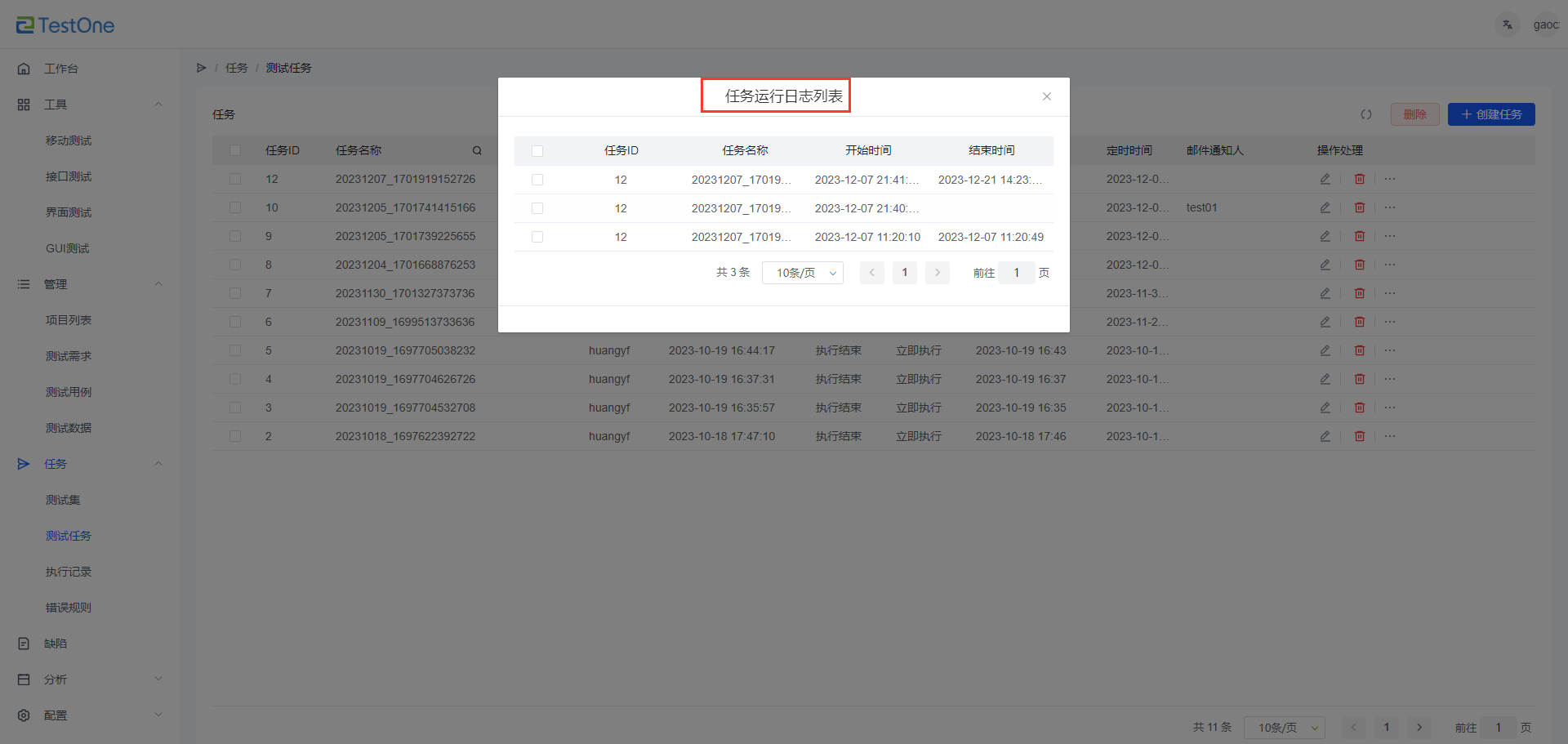This screenshot has height=744, width=1568.
Task: Open 执行记录 in the sidebar
Action: pyautogui.click(x=69, y=572)
